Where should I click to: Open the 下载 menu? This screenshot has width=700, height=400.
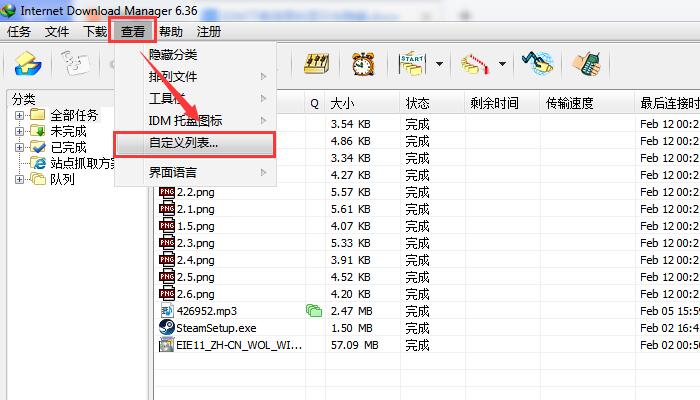[x=95, y=32]
